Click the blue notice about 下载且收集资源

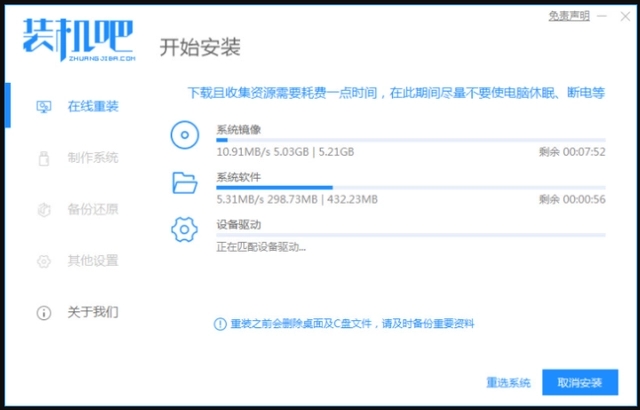pos(396,93)
